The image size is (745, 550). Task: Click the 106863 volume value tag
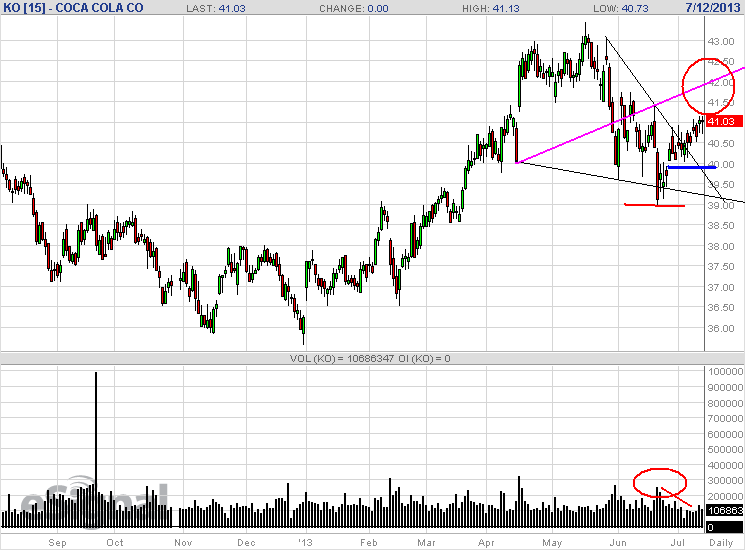[x=725, y=511]
